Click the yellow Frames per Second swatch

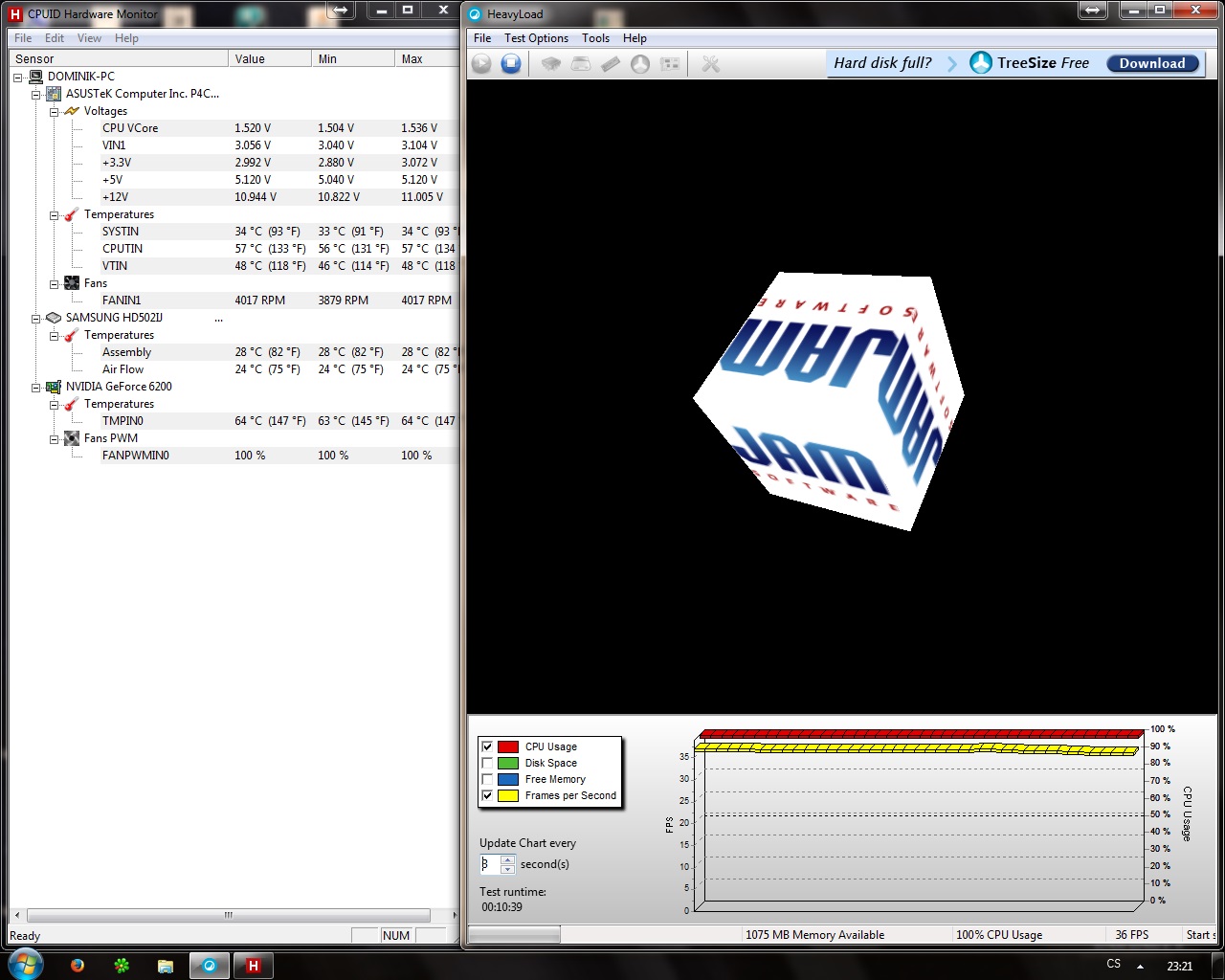[x=508, y=795]
